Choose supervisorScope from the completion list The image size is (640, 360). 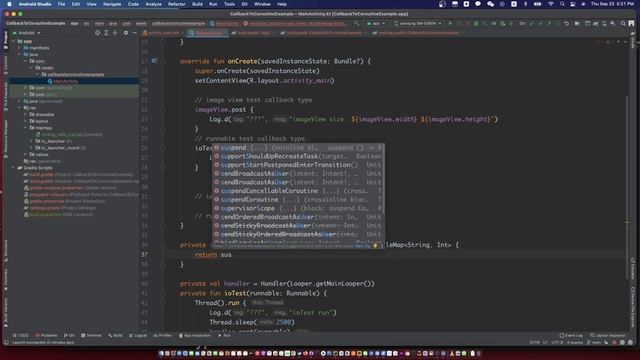click(298, 208)
